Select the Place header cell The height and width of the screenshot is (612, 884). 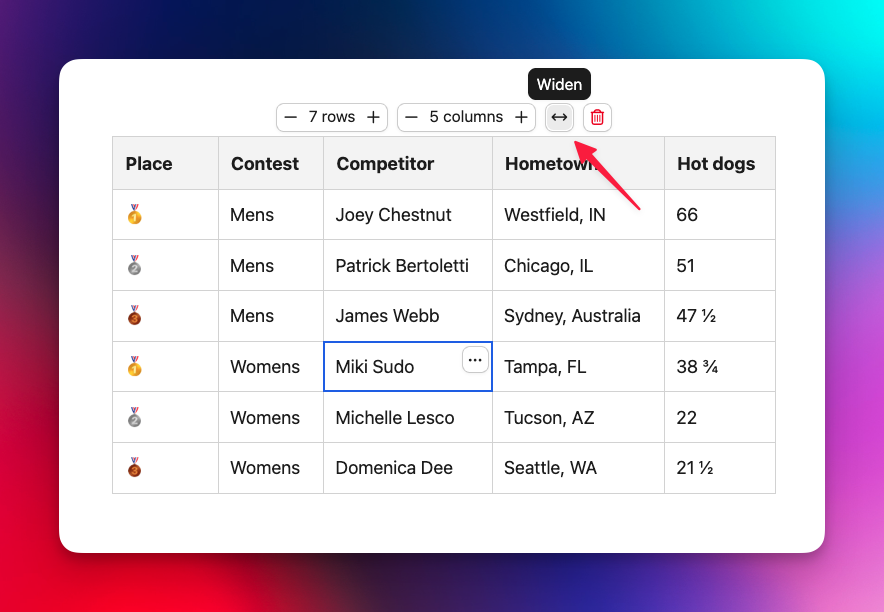tap(166, 163)
